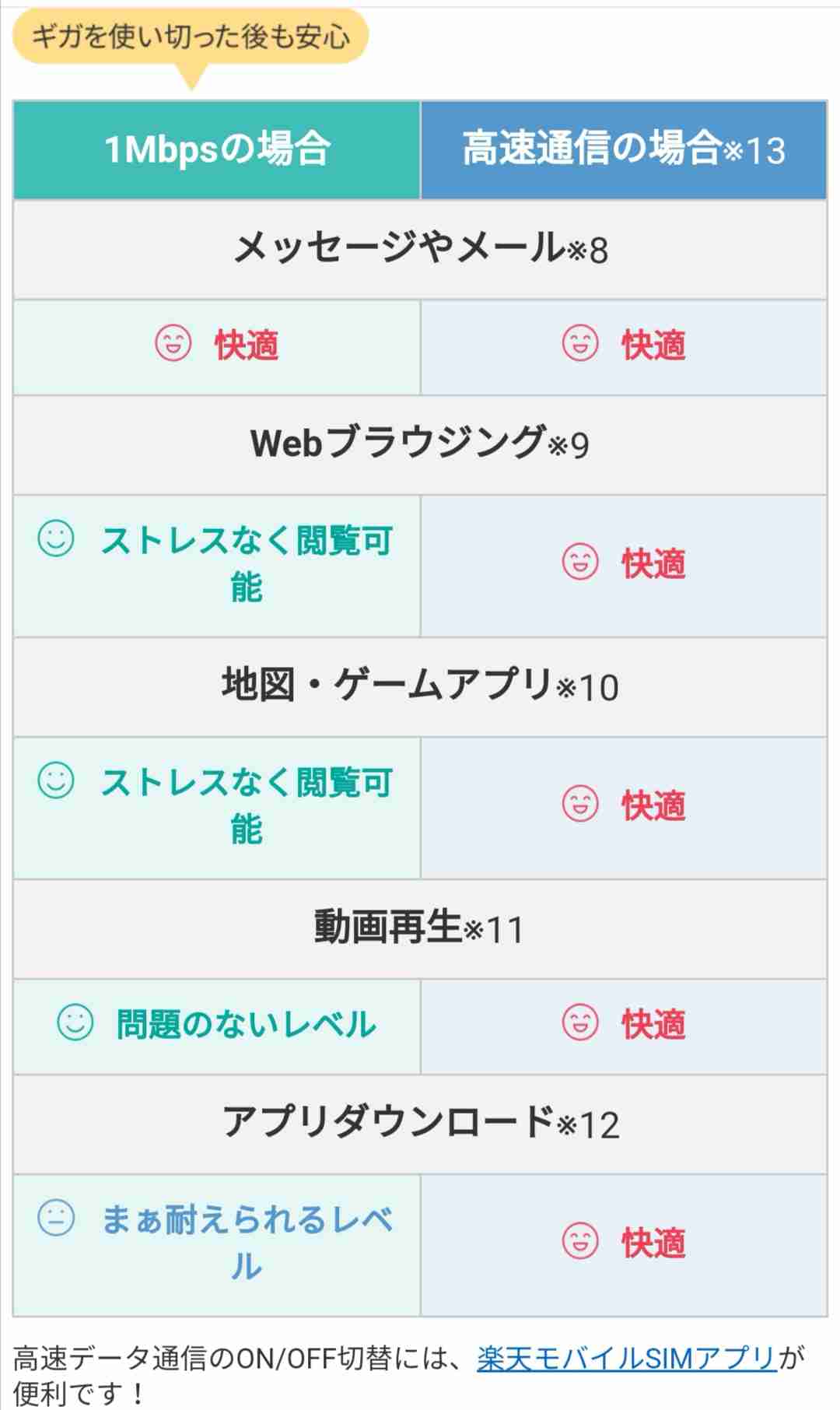Click the grinning icon in high-speed 地図・ゲームアプリ row
840x1410 pixels.
[580, 804]
